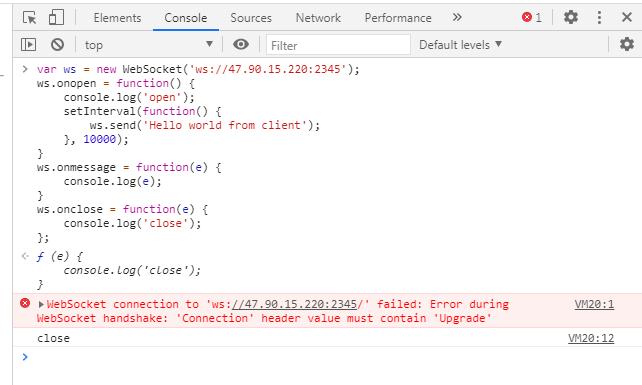Open the top context dropdown
Image resolution: width=642 pixels, height=385 pixels.
(x=149, y=45)
